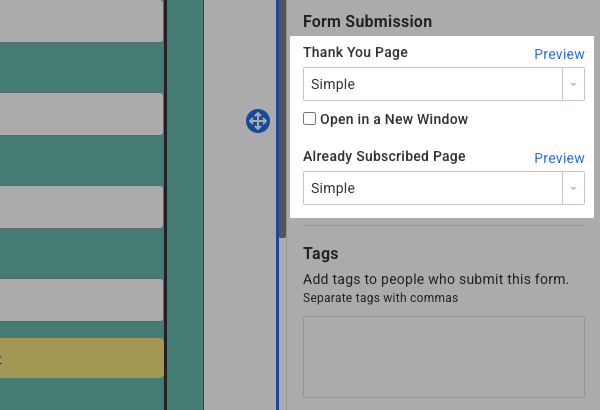600x410 pixels.
Task: Click inside the Tags text box
Action: tap(443, 357)
